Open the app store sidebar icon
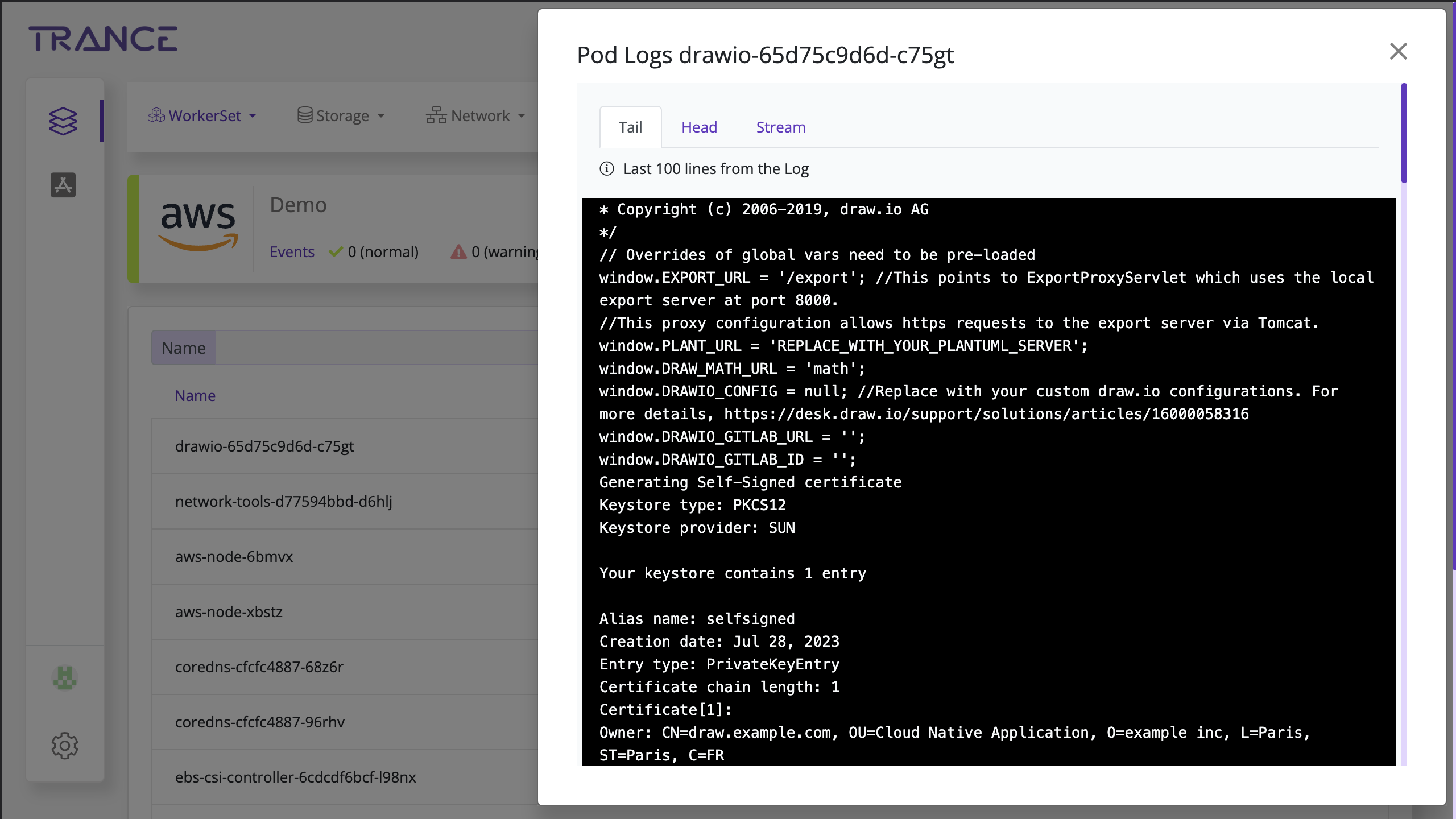Screen dimensions: 1456x819 coord(63,185)
